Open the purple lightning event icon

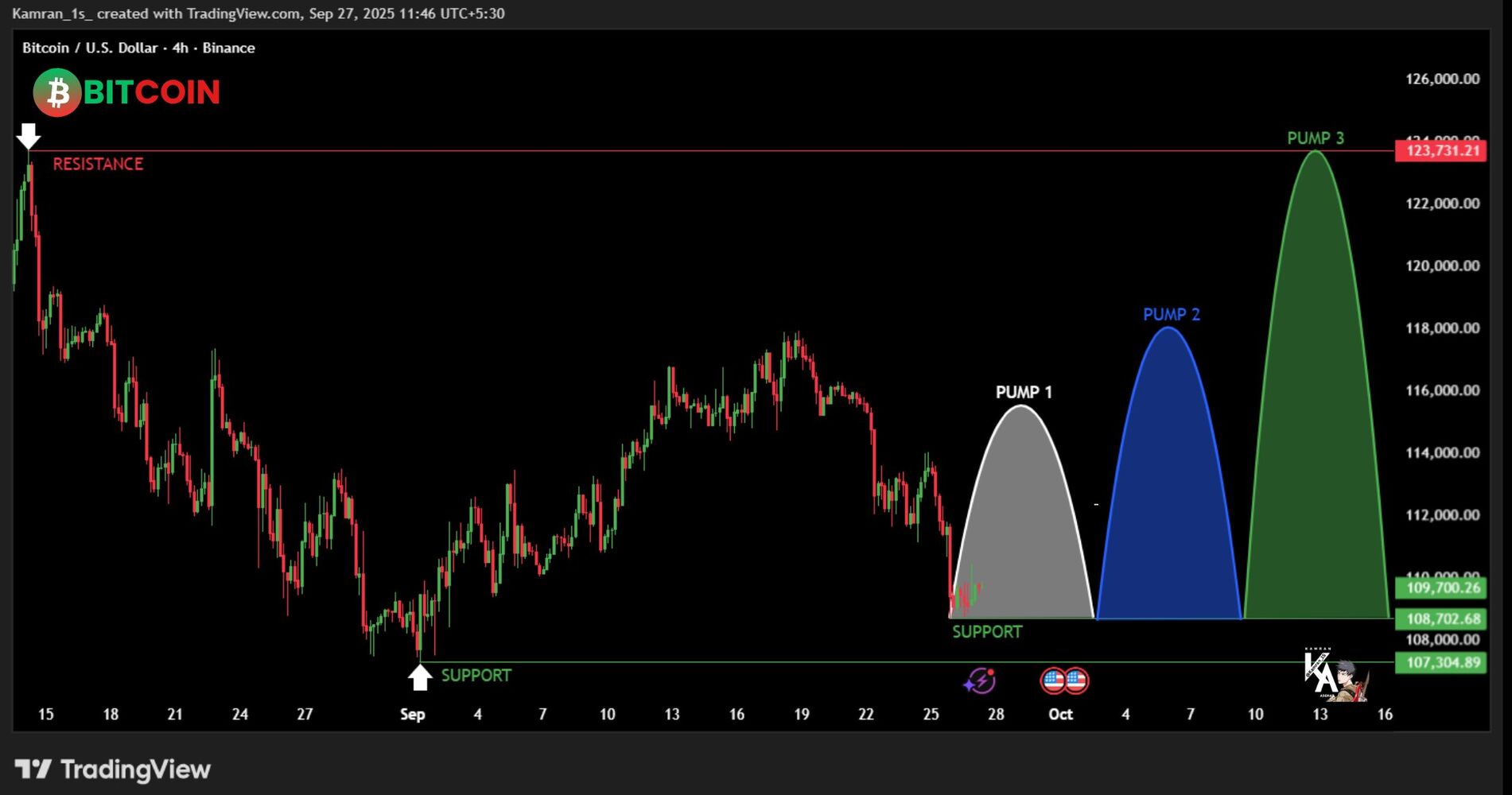coord(980,681)
